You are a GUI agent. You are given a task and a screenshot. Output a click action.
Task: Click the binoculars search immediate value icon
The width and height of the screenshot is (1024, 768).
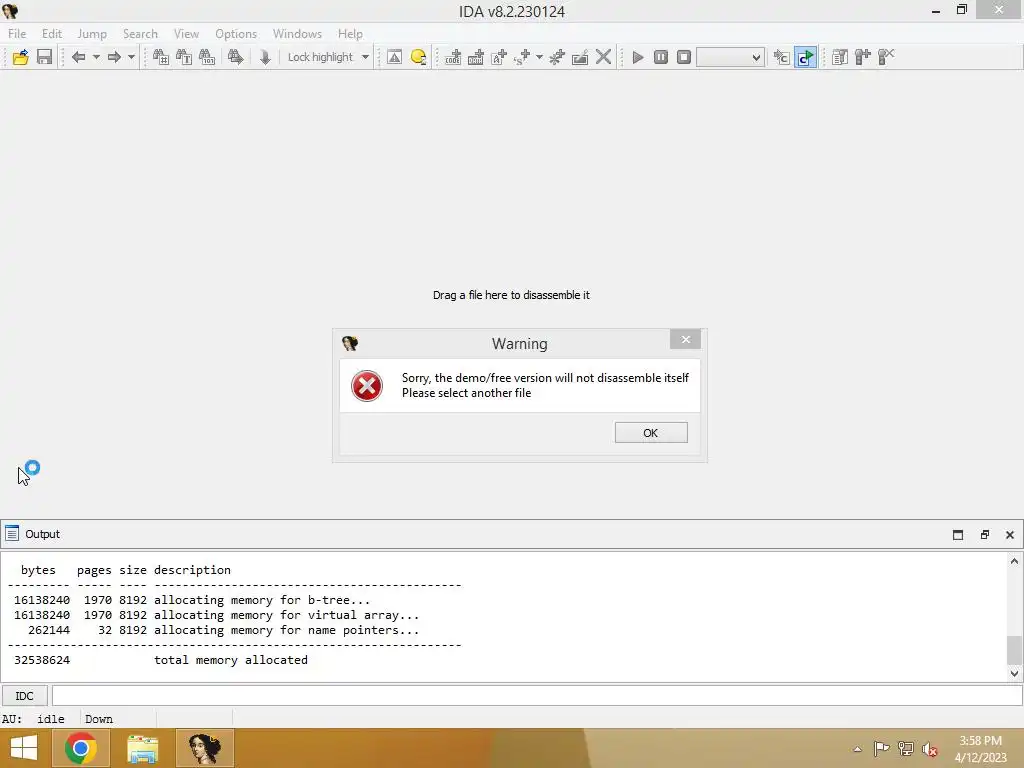pyautogui.click(x=161, y=57)
